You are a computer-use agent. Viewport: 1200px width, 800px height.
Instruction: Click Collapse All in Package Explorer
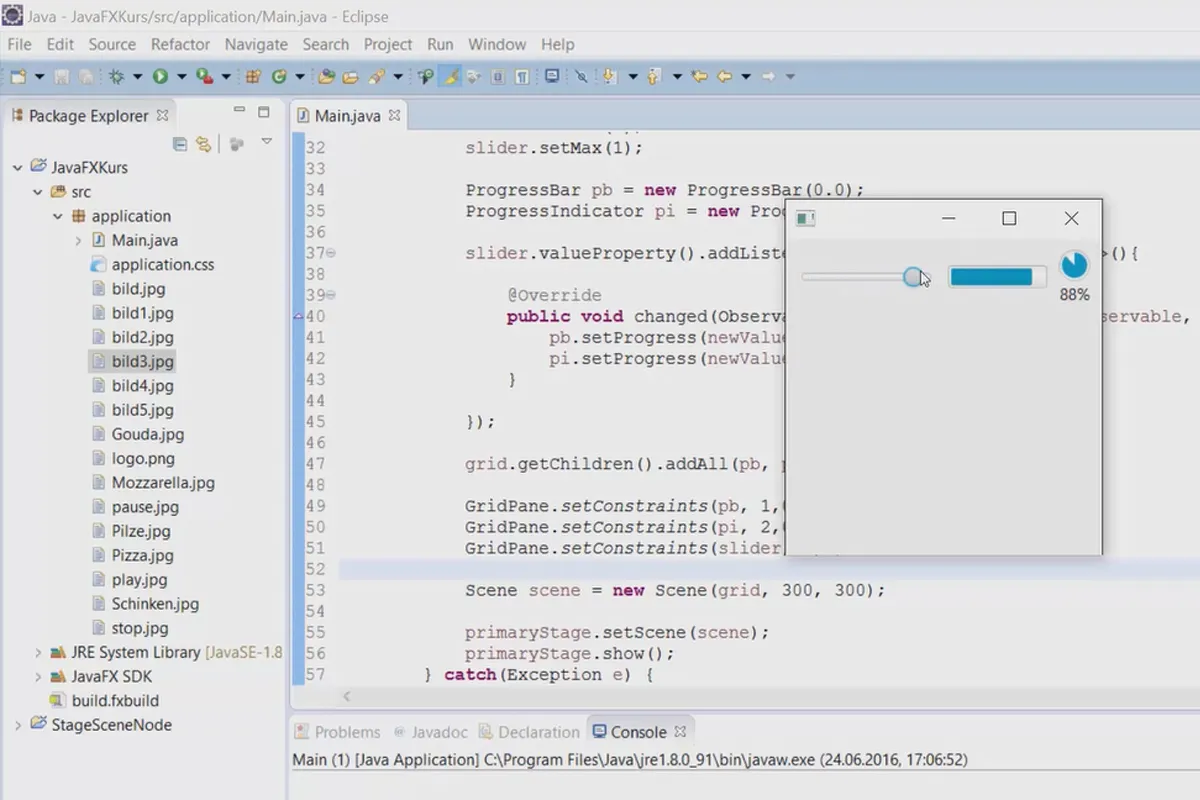[180, 144]
